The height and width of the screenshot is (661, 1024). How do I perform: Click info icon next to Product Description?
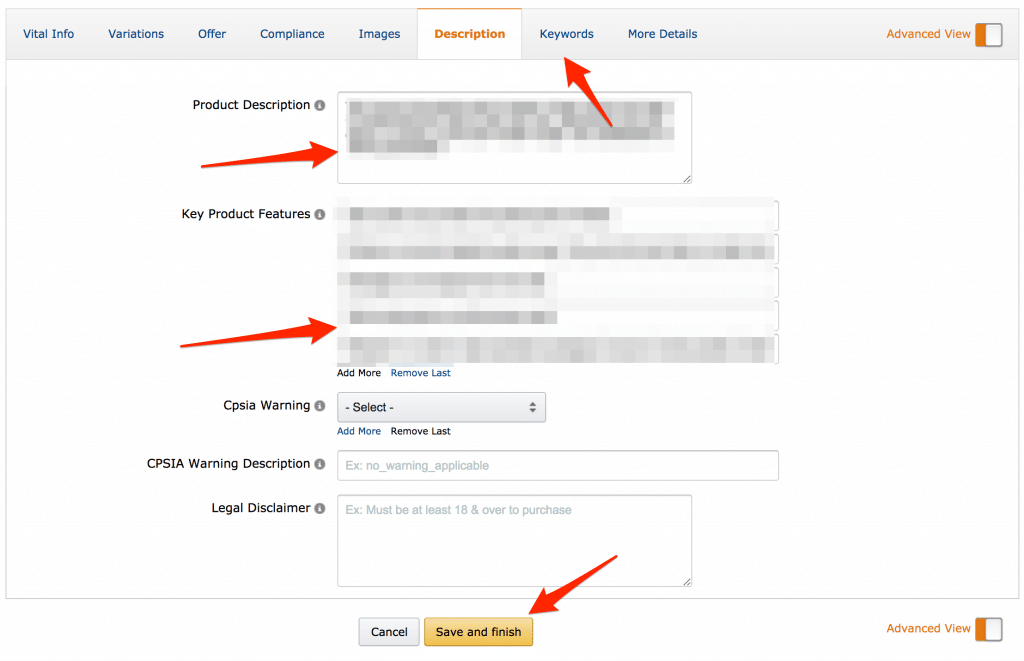pyautogui.click(x=320, y=105)
